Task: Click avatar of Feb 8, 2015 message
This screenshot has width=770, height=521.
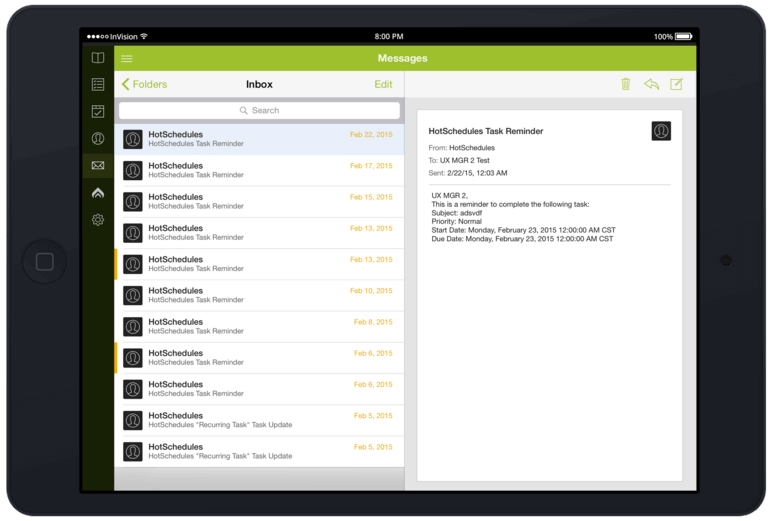Action: 133,327
